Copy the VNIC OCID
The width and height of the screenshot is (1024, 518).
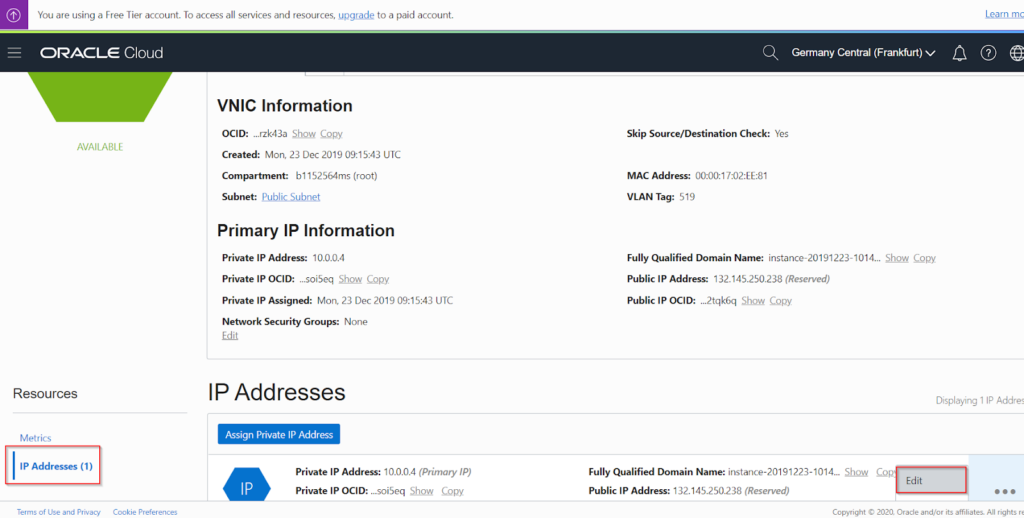point(331,134)
